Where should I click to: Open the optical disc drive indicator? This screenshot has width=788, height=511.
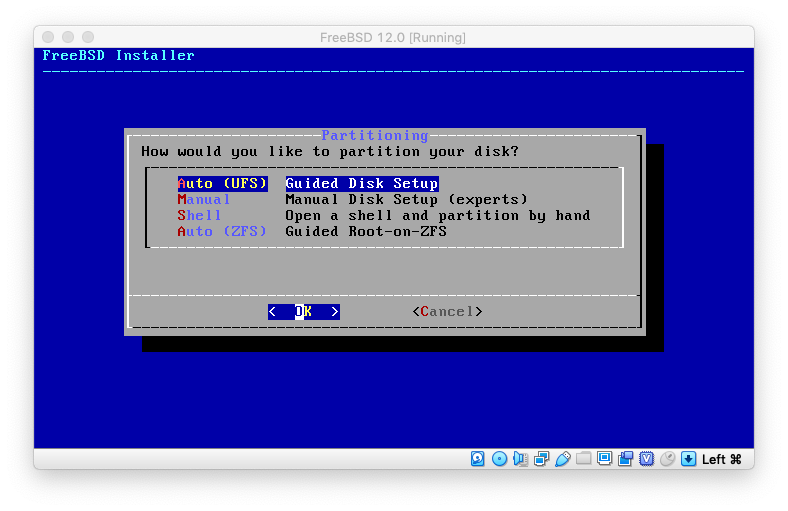499,459
